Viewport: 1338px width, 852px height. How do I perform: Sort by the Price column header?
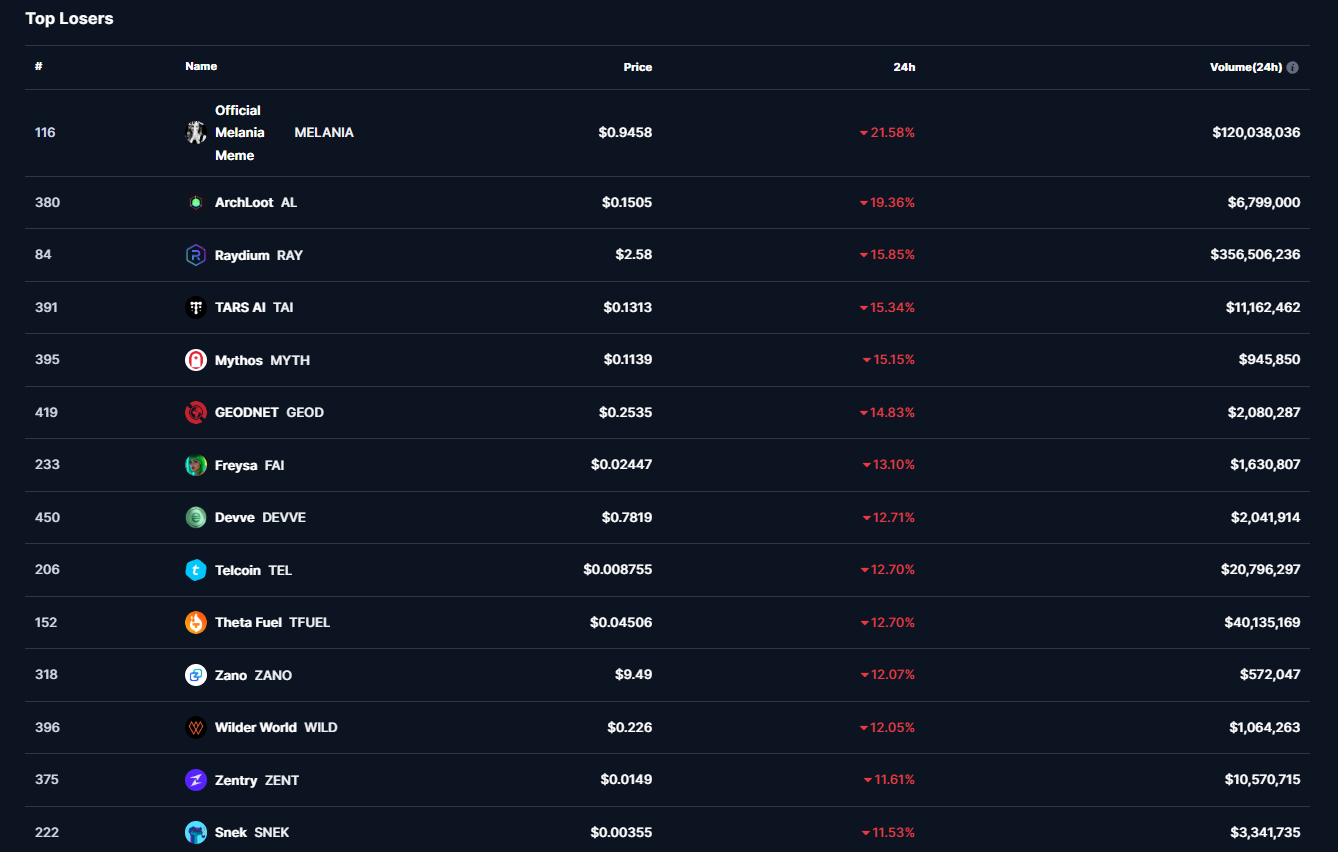[x=637, y=67]
